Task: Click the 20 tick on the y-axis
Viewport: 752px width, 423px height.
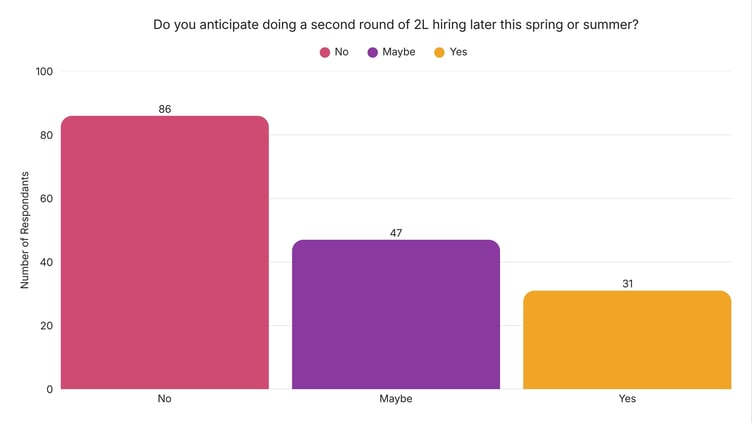Action: [47, 326]
